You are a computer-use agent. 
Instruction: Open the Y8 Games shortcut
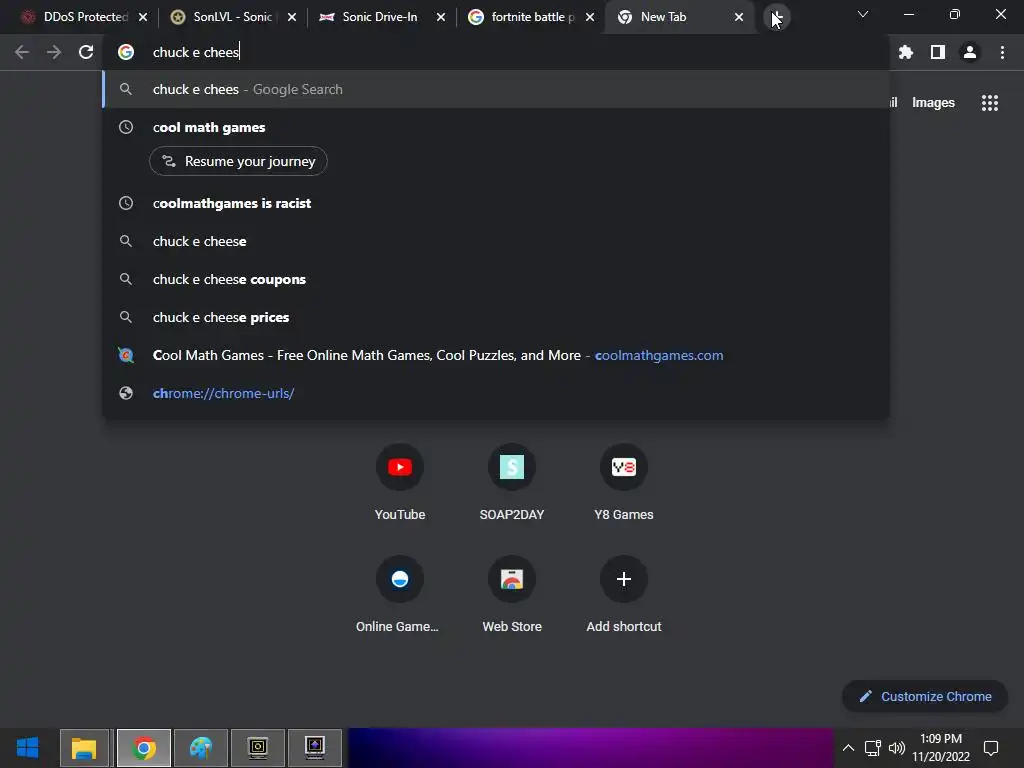[624, 483]
